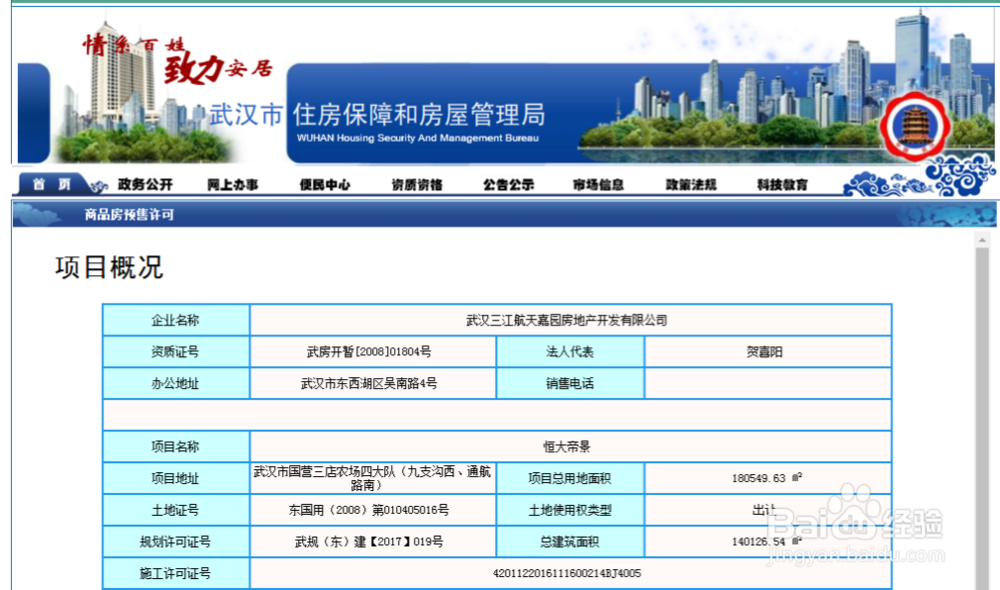Select the 企业名称 label cell
This screenshot has height=590, width=1000.
[175, 320]
